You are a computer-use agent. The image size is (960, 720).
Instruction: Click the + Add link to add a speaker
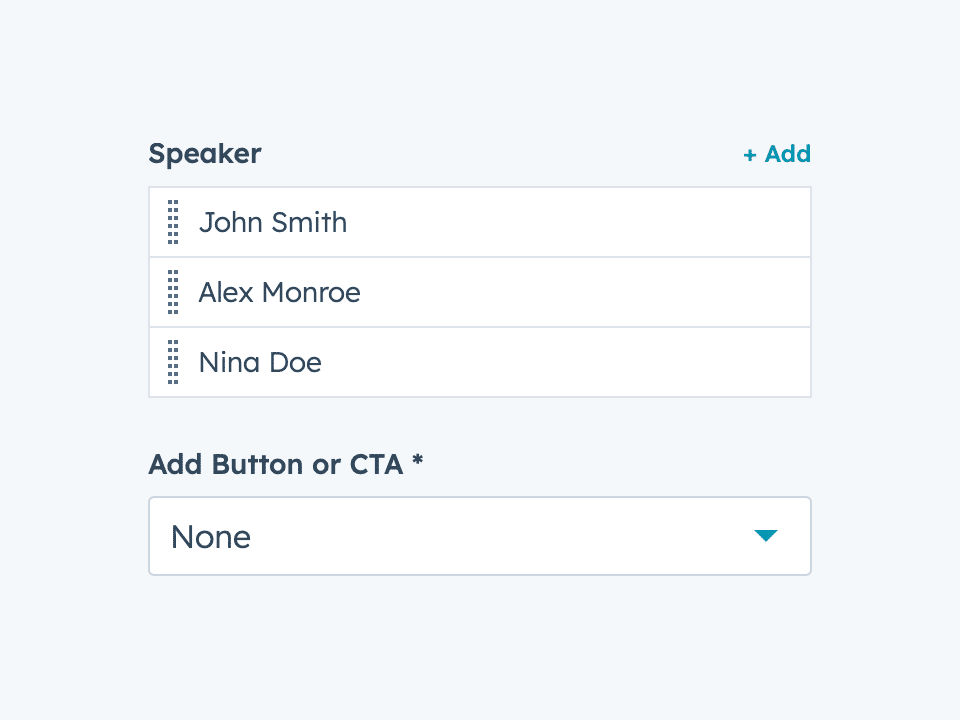(777, 154)
